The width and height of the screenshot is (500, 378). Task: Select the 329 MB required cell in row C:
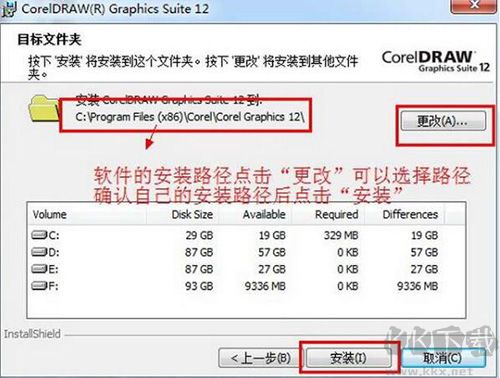[341, 235]
